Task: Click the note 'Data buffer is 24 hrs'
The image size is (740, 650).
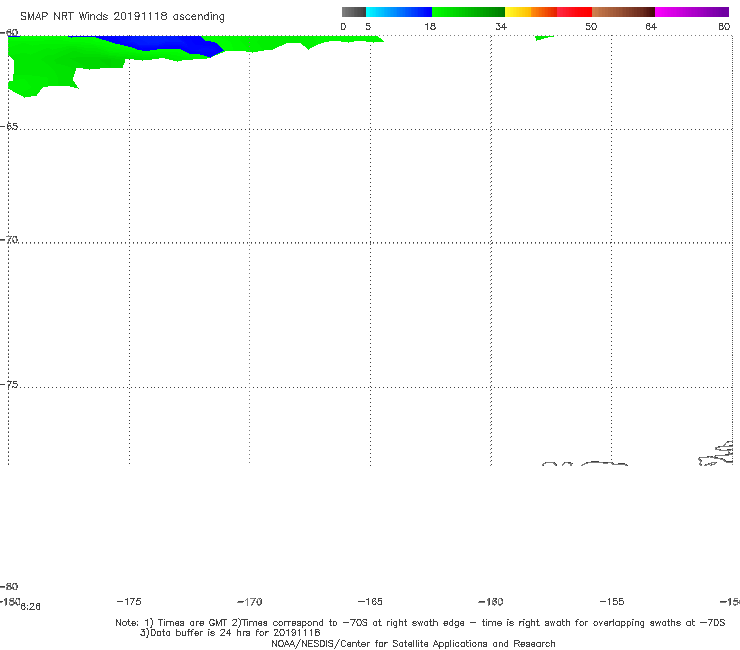Action: click(x=204, y=633)
